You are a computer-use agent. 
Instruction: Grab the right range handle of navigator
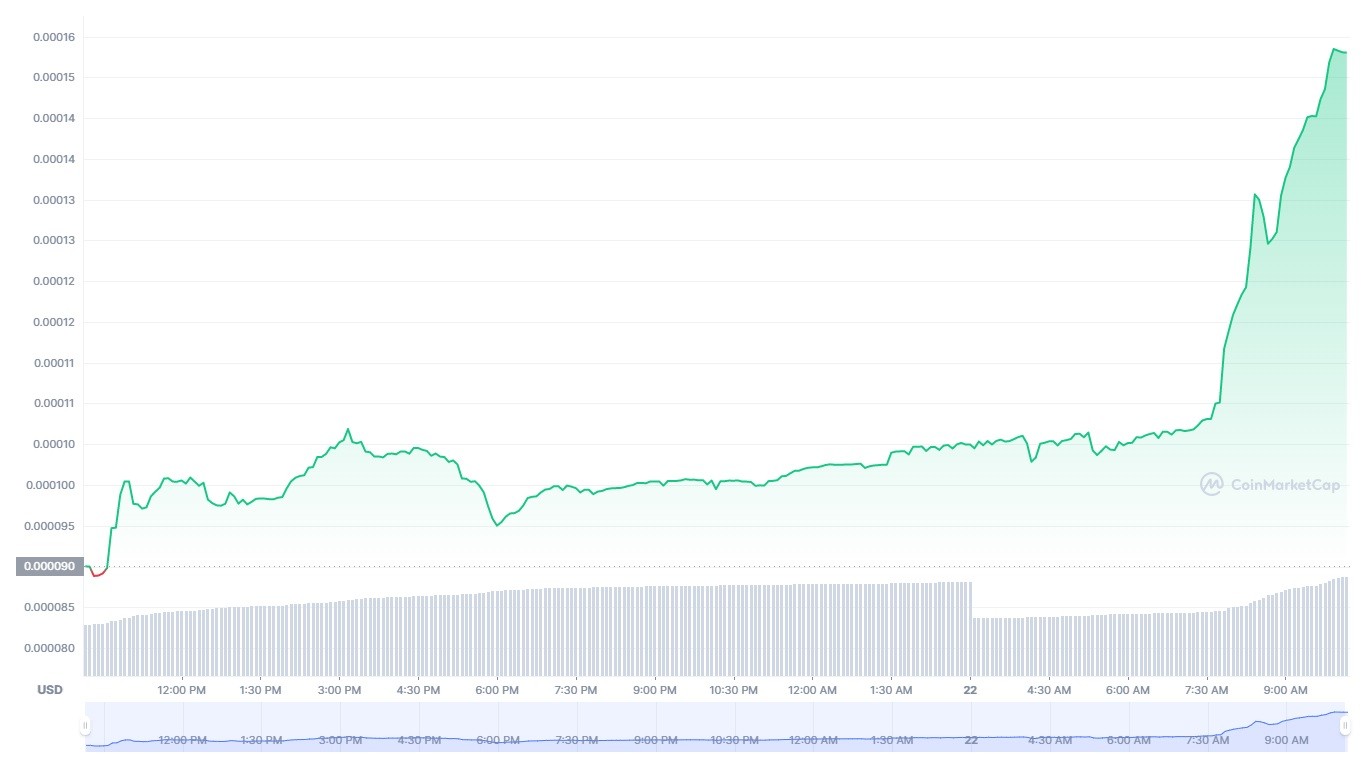tap(1345, 726)
